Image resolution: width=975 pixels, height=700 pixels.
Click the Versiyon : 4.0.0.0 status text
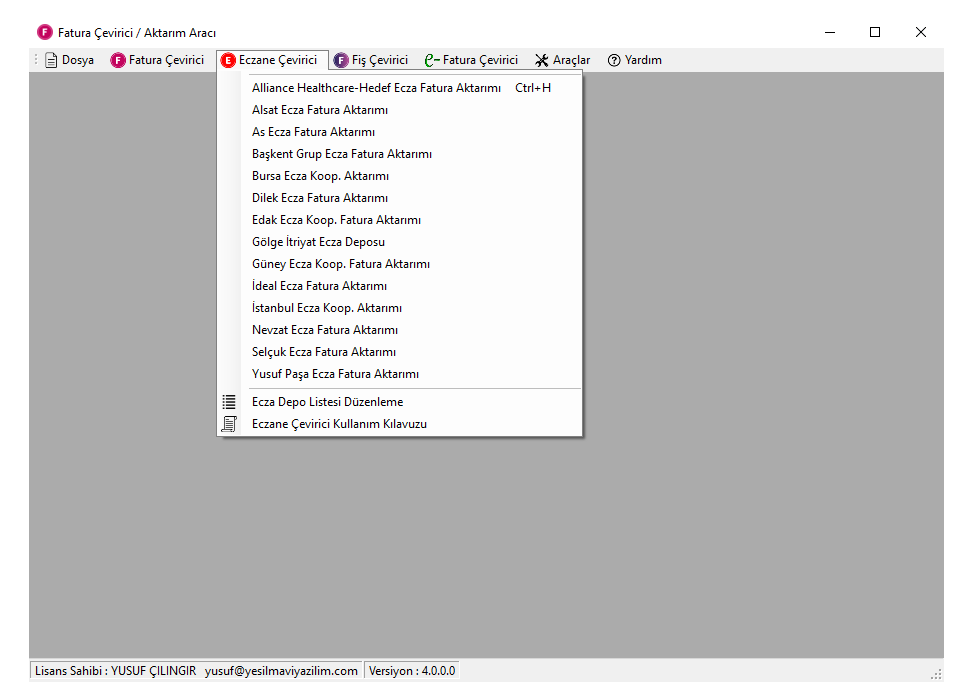pyautogui.click(x=412, y=671)
